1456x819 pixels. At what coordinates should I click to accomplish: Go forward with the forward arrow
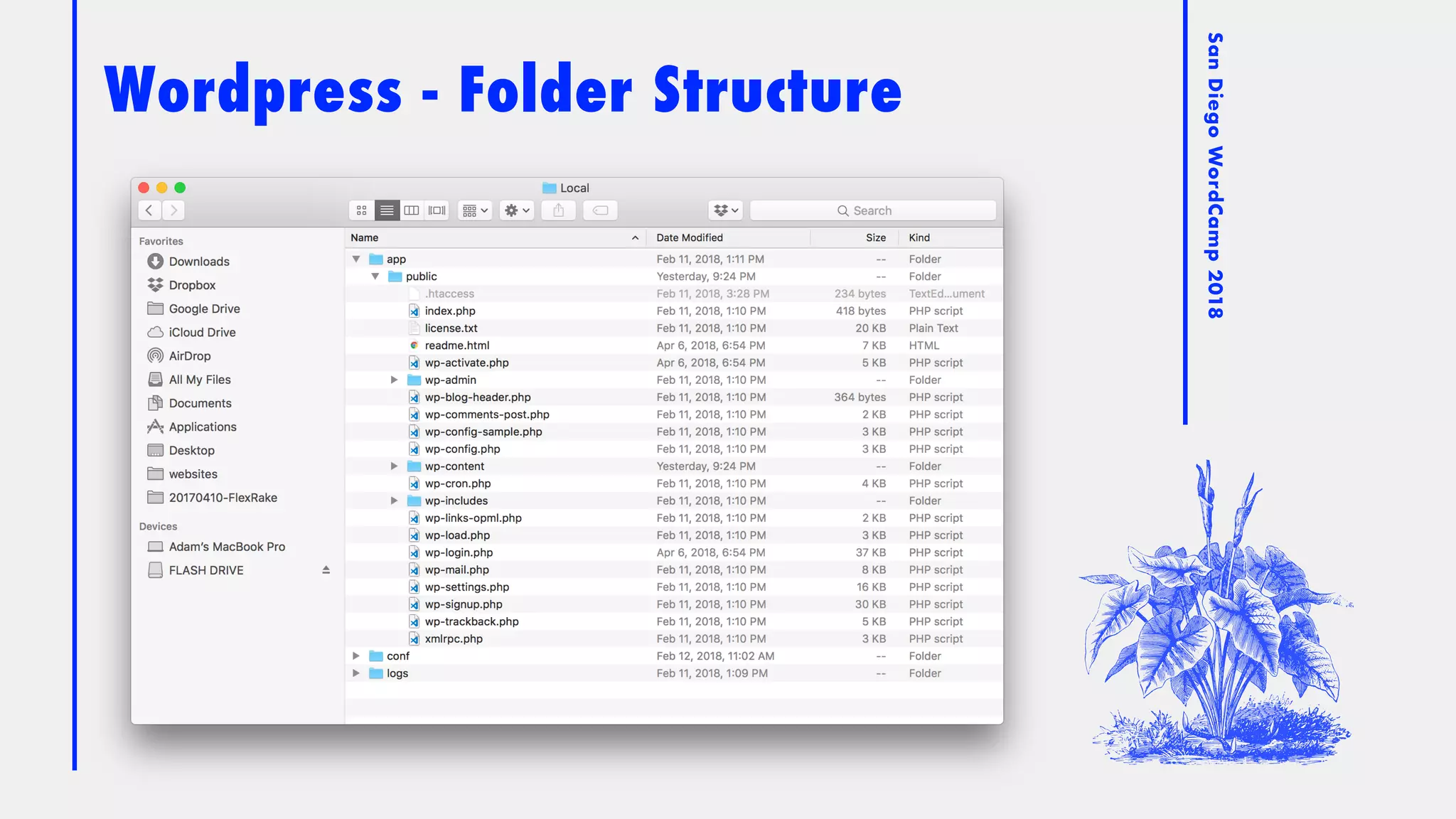coord(173,210)
